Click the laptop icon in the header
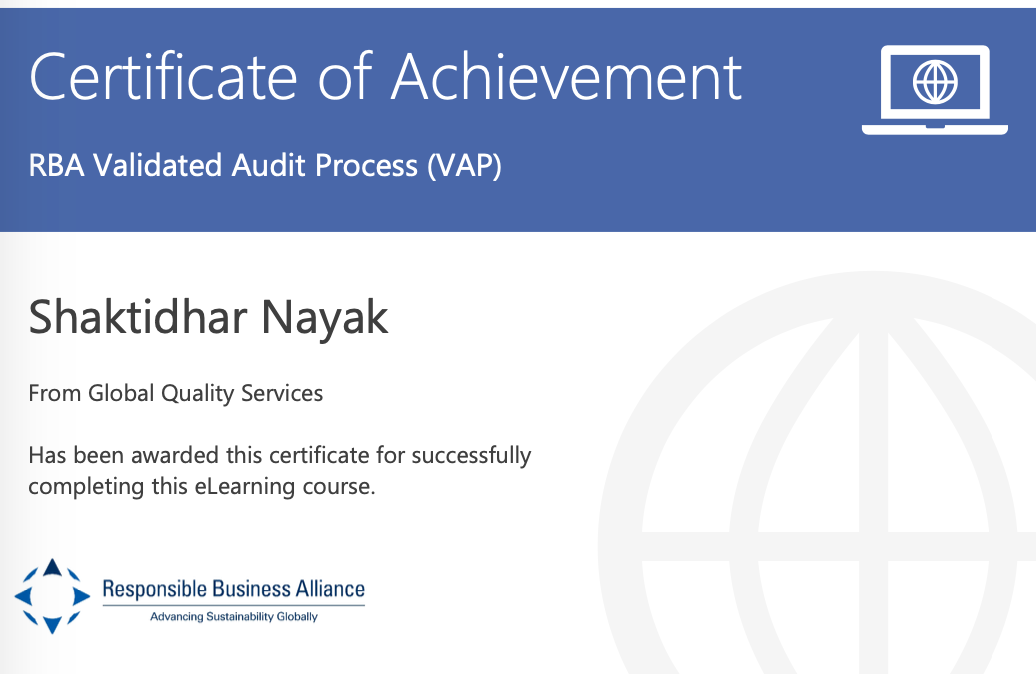The image size is (1036, 674). (934, 89)
